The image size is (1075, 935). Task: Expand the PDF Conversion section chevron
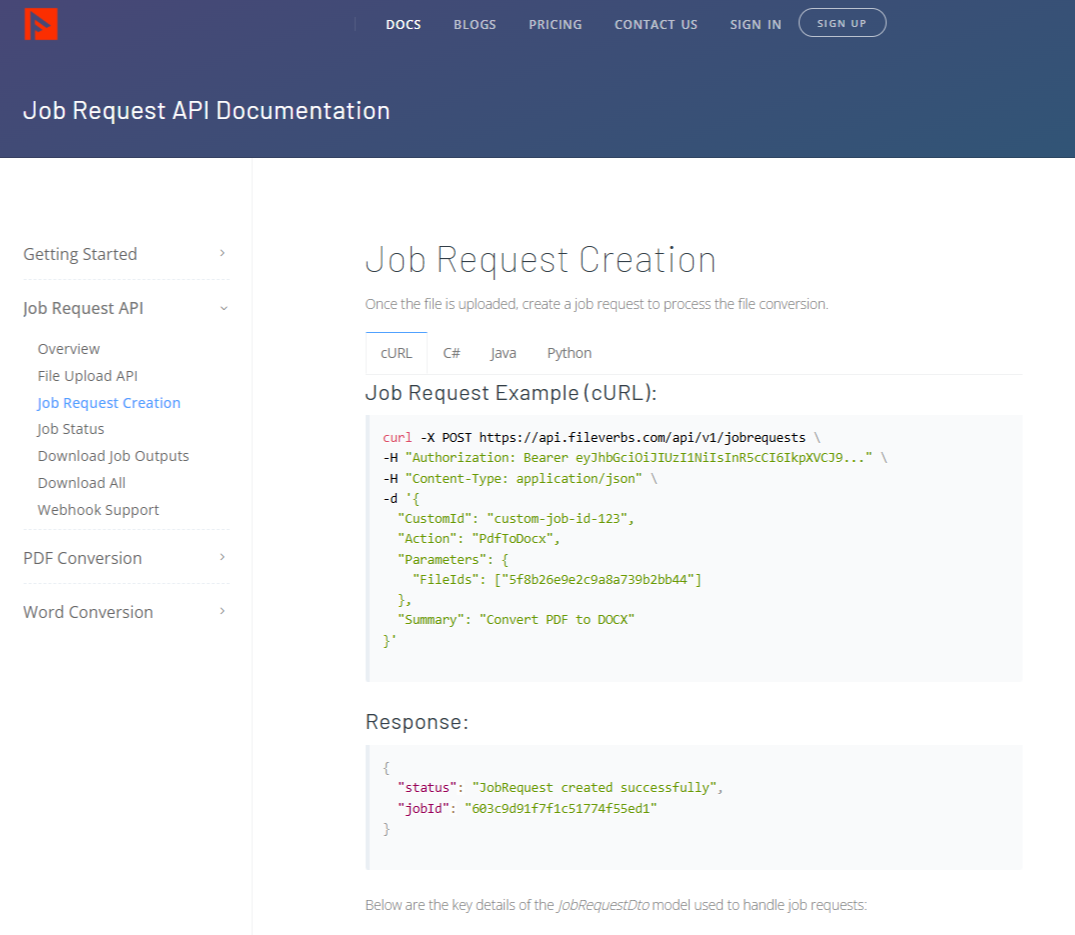click(222, 557)
